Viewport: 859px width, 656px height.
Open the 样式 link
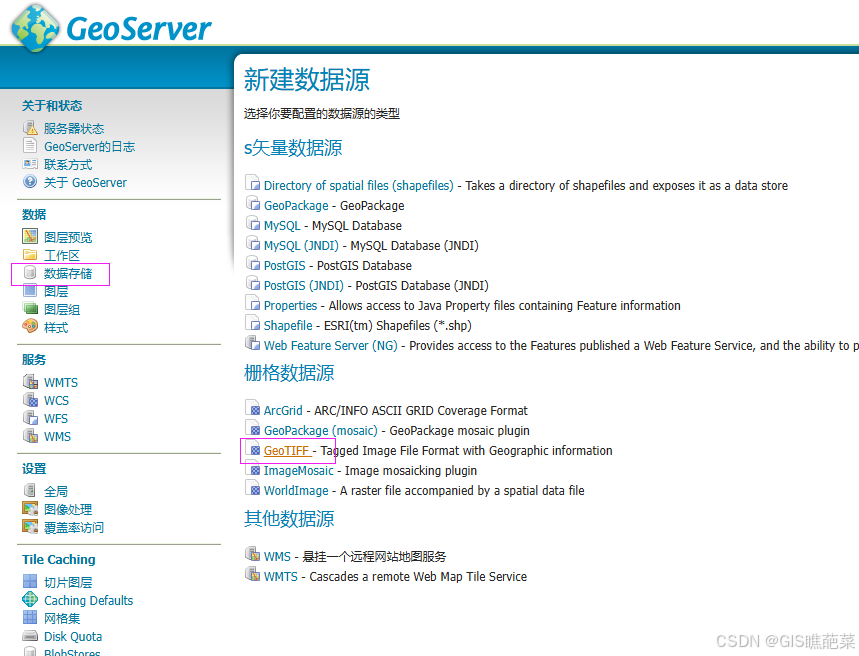point(56,328)
